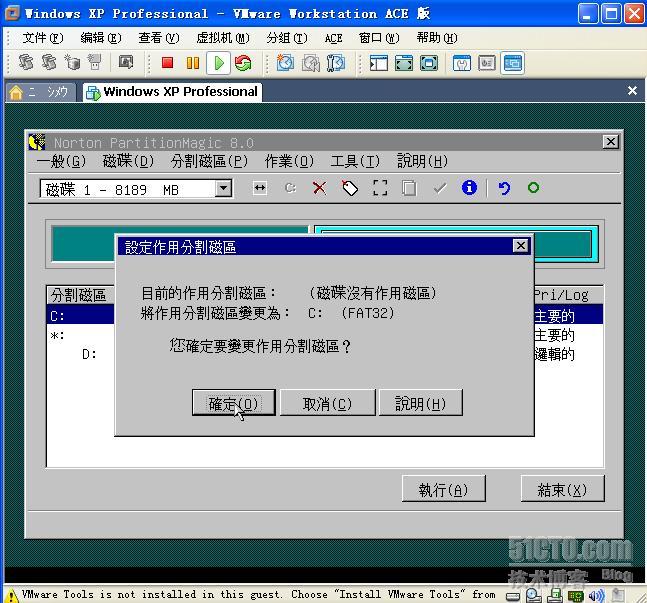Click the green circle icon in PartitionMagic toolbar
647x603 pixels.
pyautogui.click(x=533, y=188)
